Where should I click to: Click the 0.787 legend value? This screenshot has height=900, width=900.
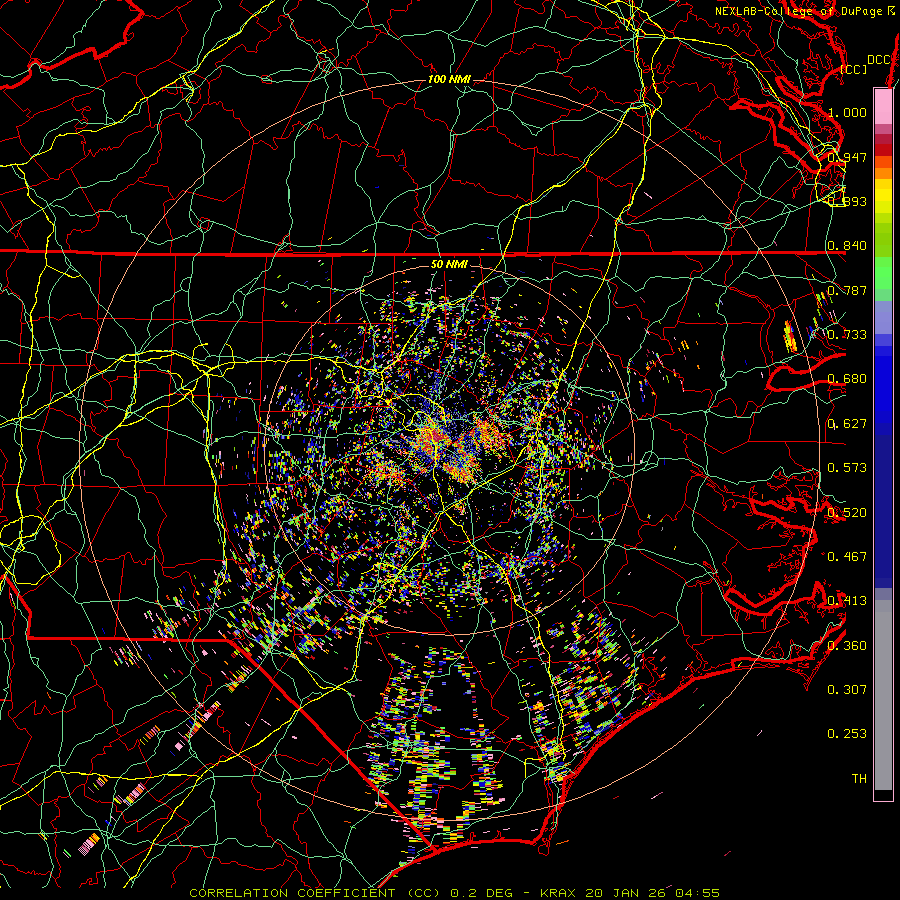coord(847,290)
